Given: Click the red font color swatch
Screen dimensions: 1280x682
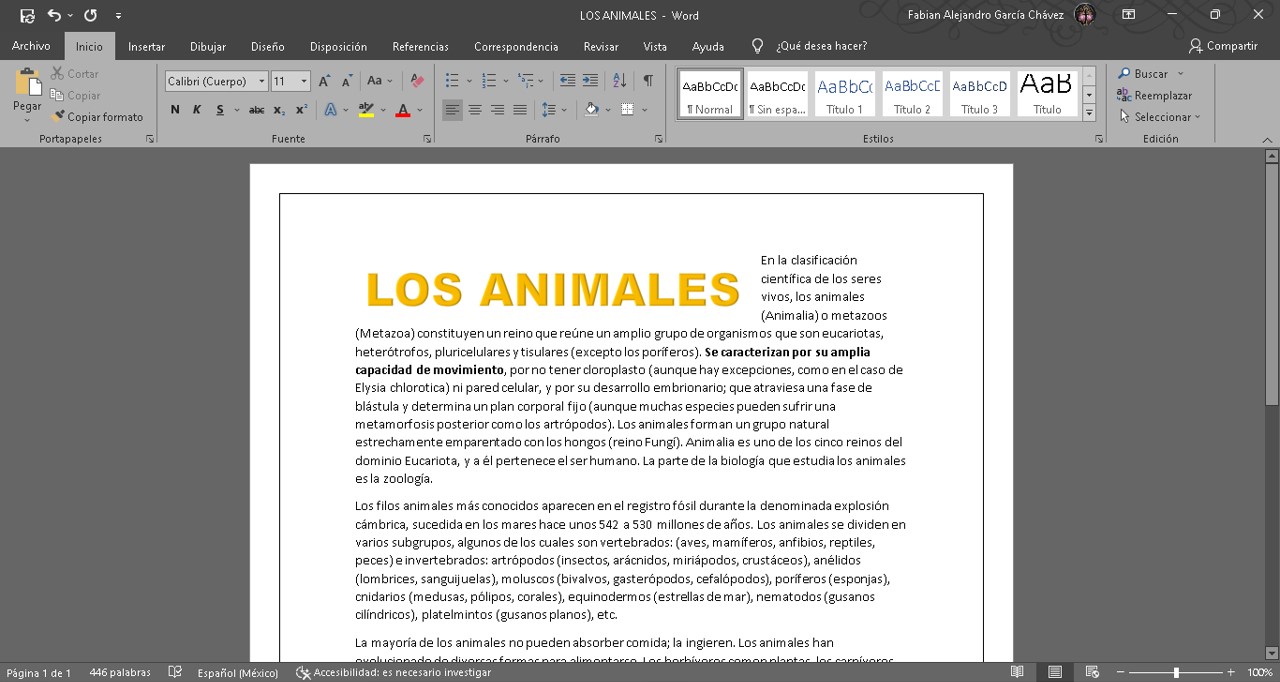Looking at the screenshot, I should (x=403, y=110).
